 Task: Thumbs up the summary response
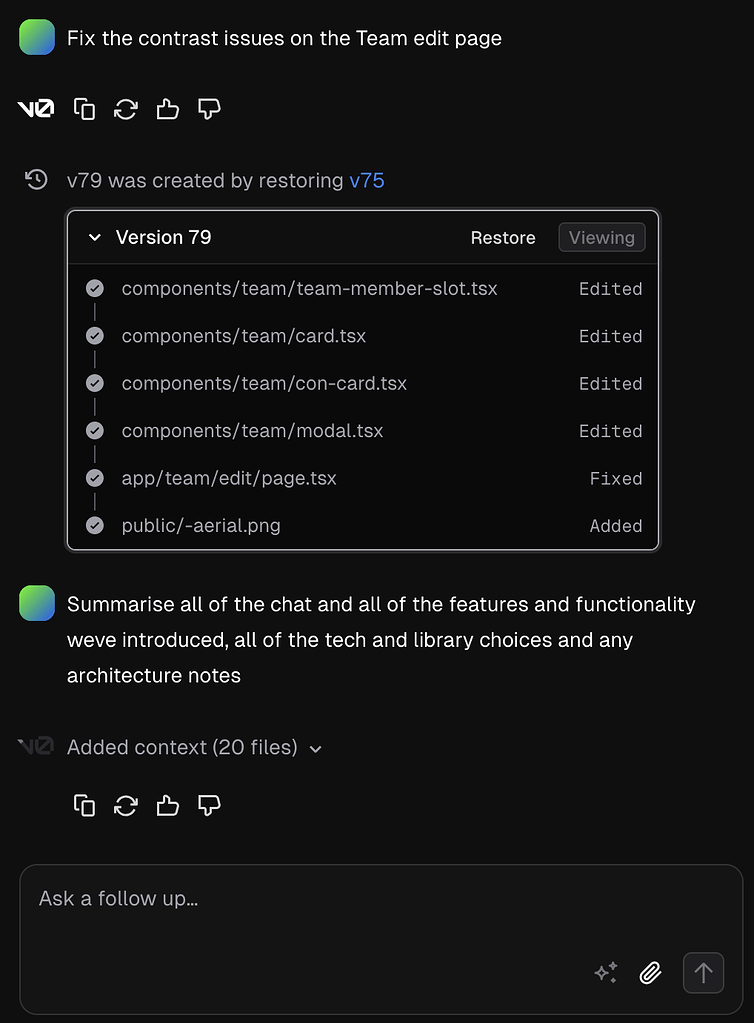(167, 805)
